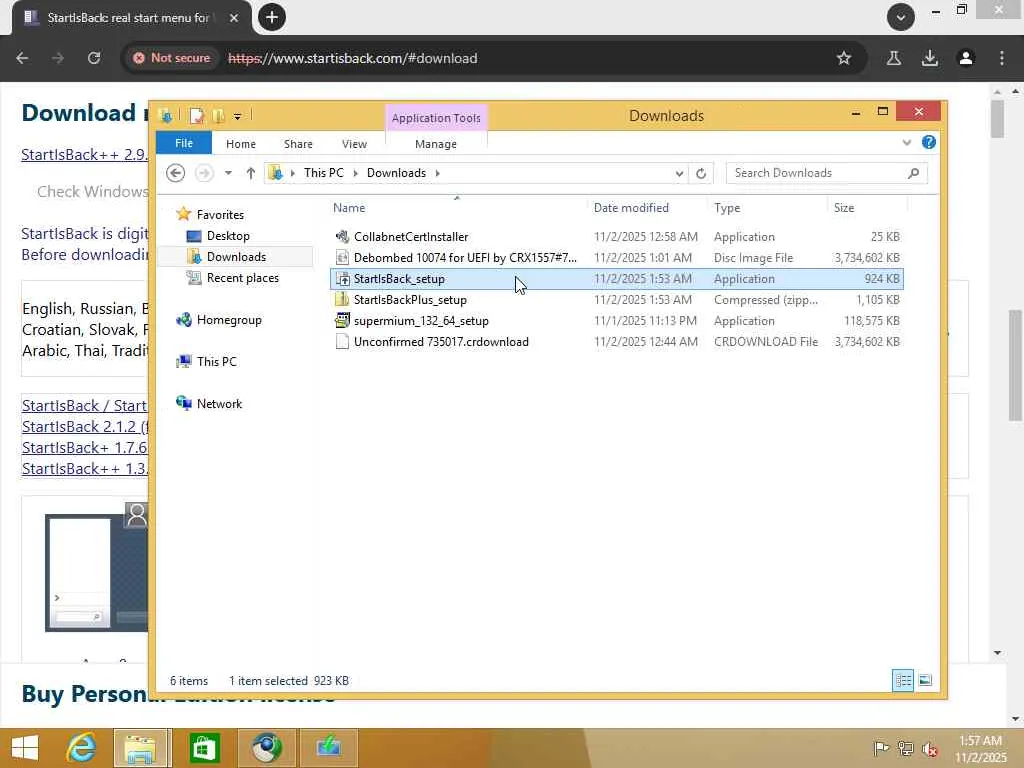1024x768 pixels.
Task: Open the Share ribbon tab
Action: (x=298, y=144)
